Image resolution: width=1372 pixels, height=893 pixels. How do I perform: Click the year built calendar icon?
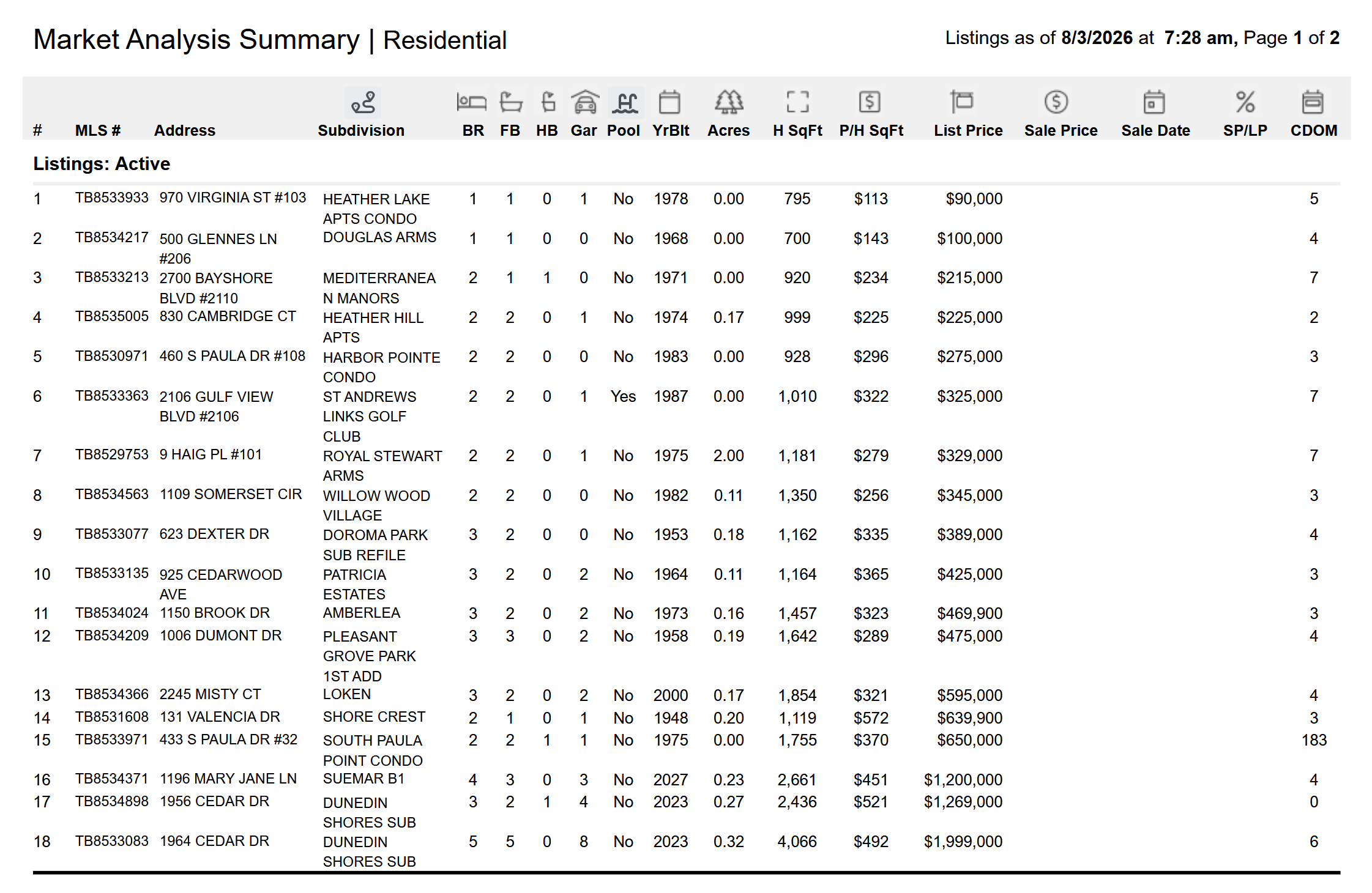pyautogui.click(x=669, y=102)
